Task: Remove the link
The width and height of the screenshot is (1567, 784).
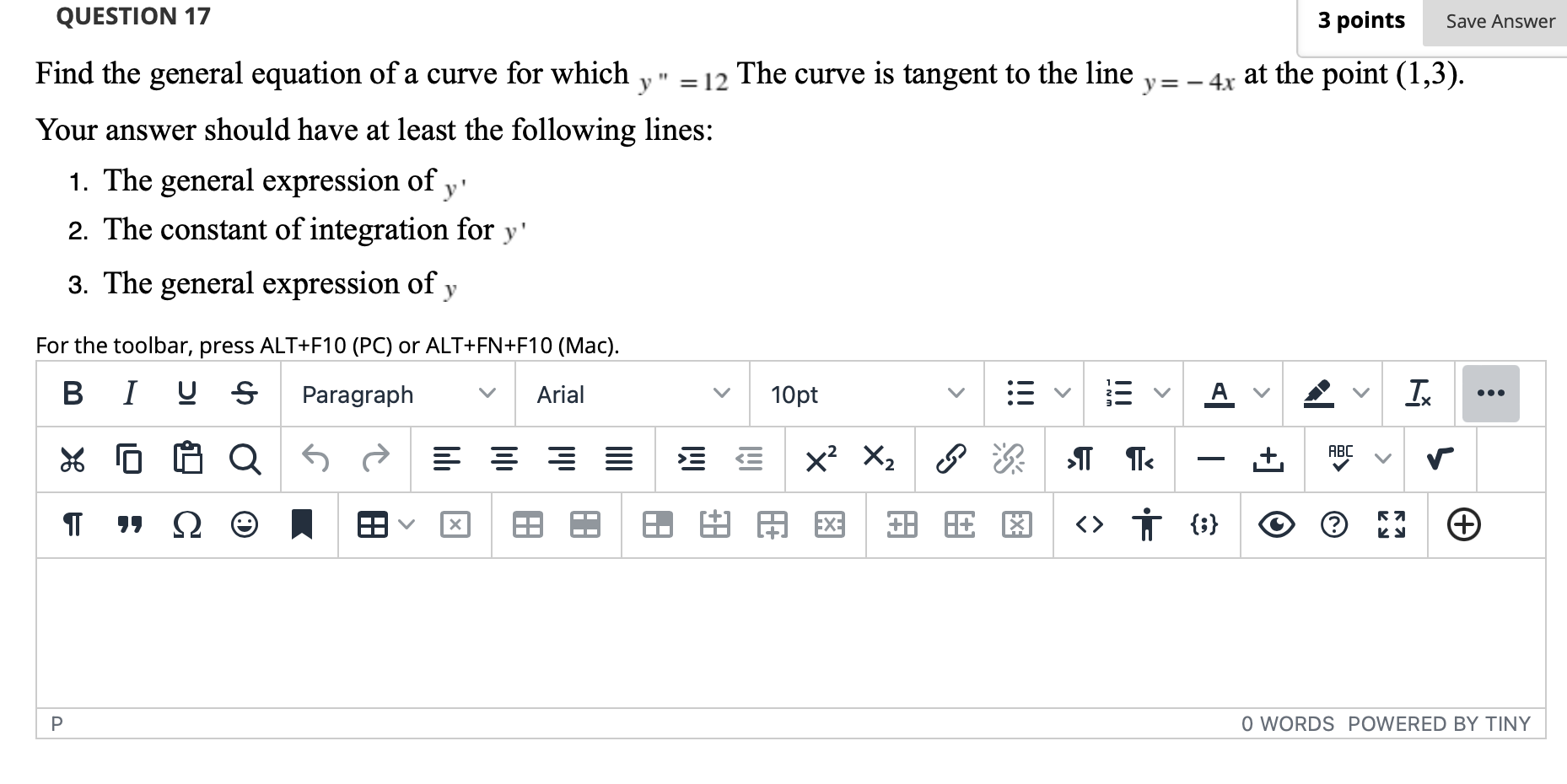Action: [1009, 459]
